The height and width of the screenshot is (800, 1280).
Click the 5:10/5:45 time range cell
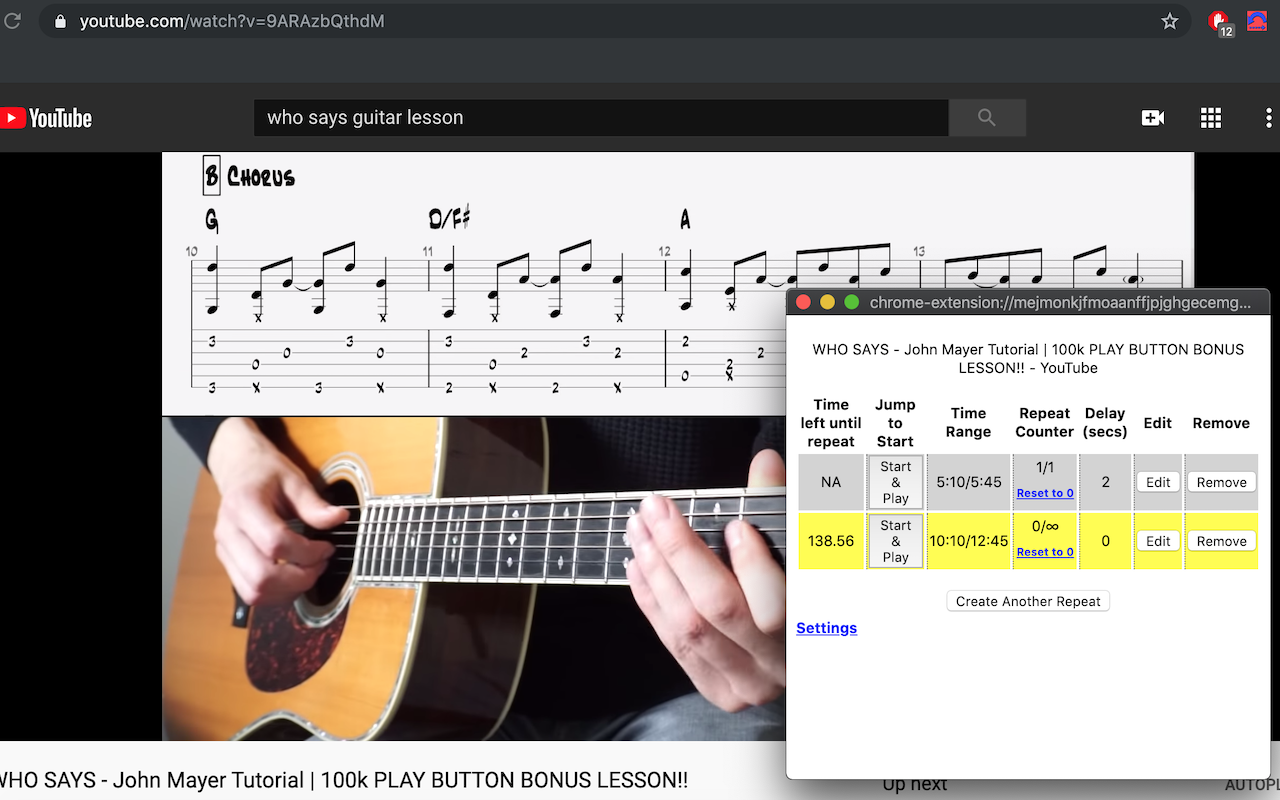coord(969,482)
